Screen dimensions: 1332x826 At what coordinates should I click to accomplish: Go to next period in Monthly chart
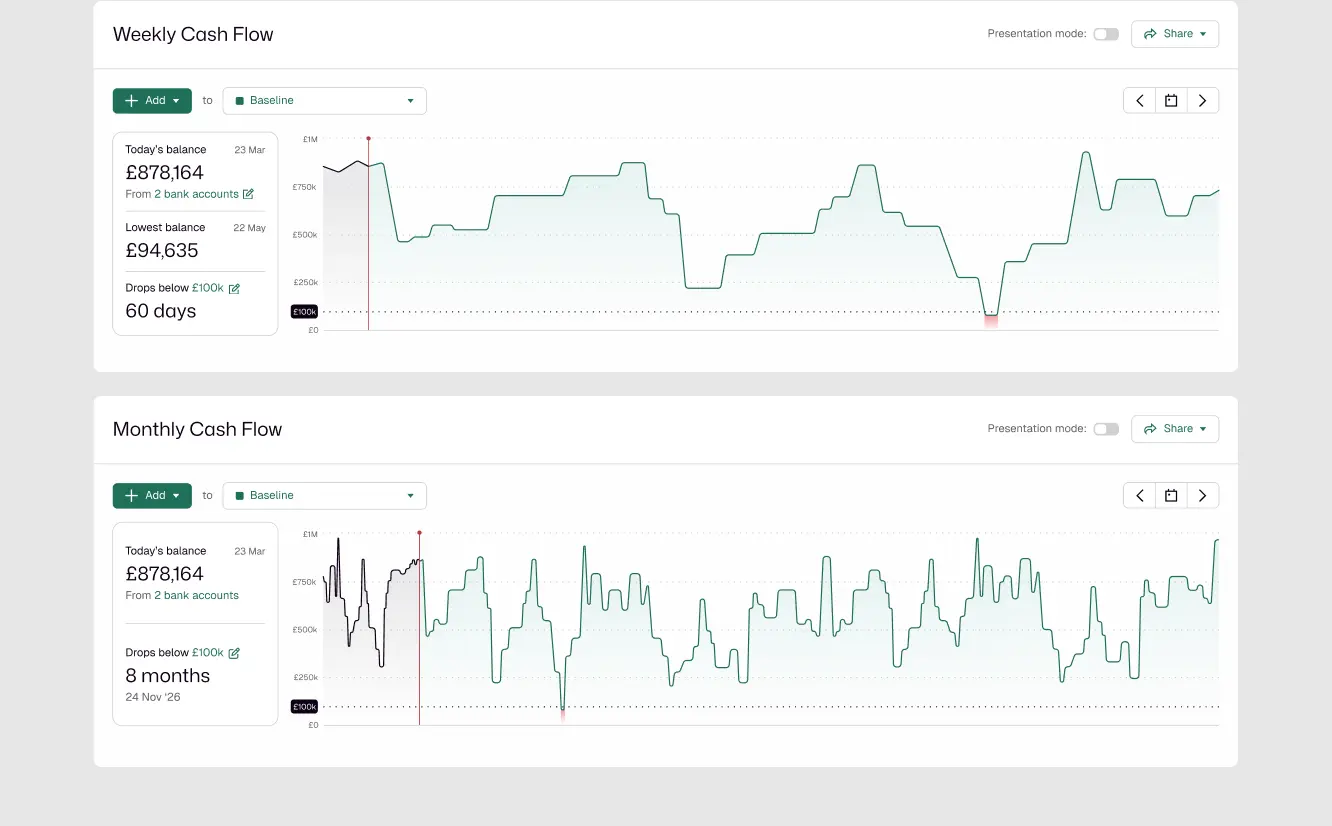click(x=1203, y=496)
